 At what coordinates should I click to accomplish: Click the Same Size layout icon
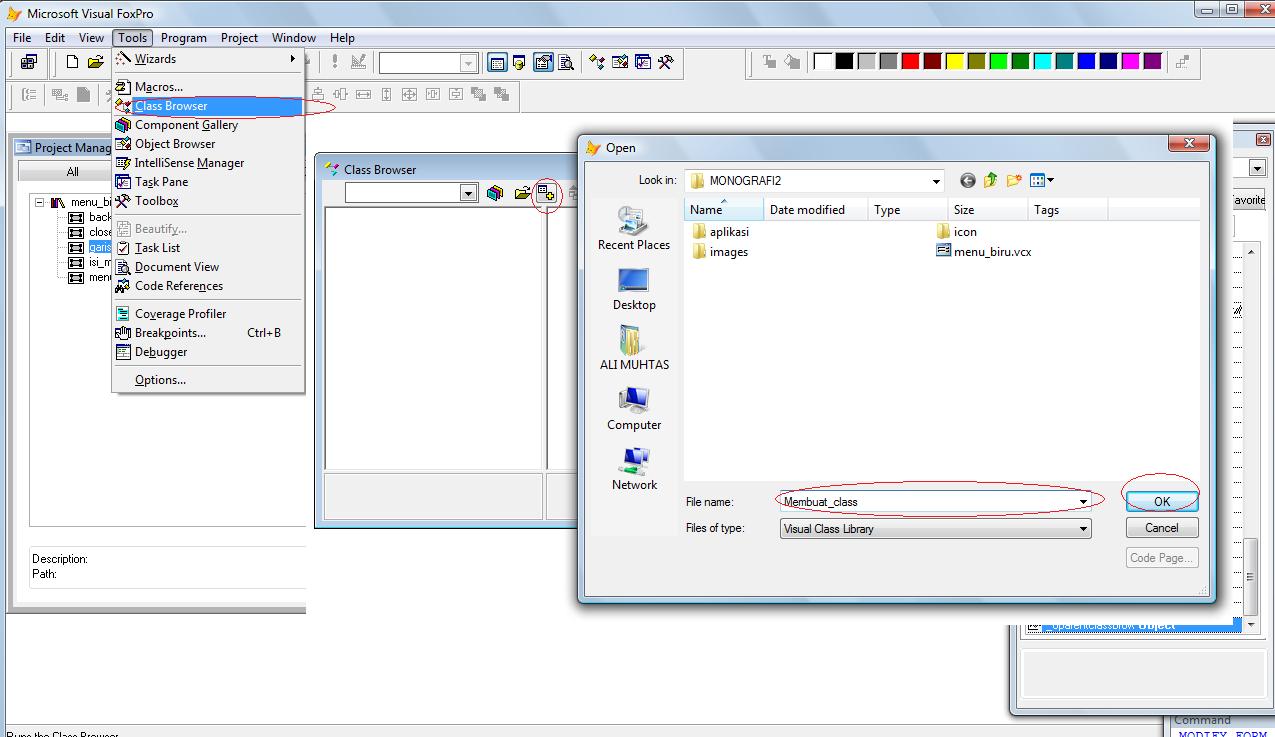click(409, 94)
